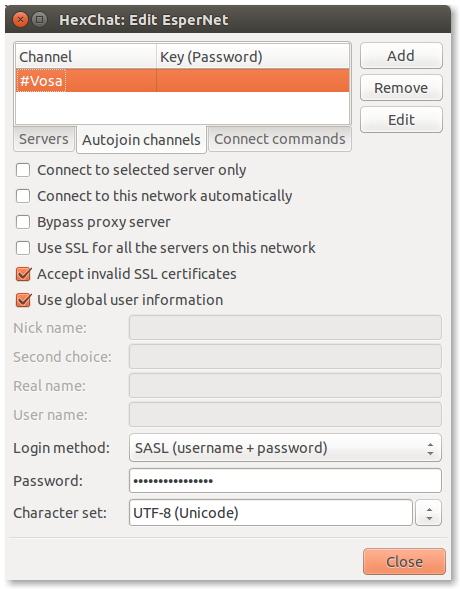
Task: Click the UTF-8 Character set field
Action: pyautogui.click(x=271, y=513)
